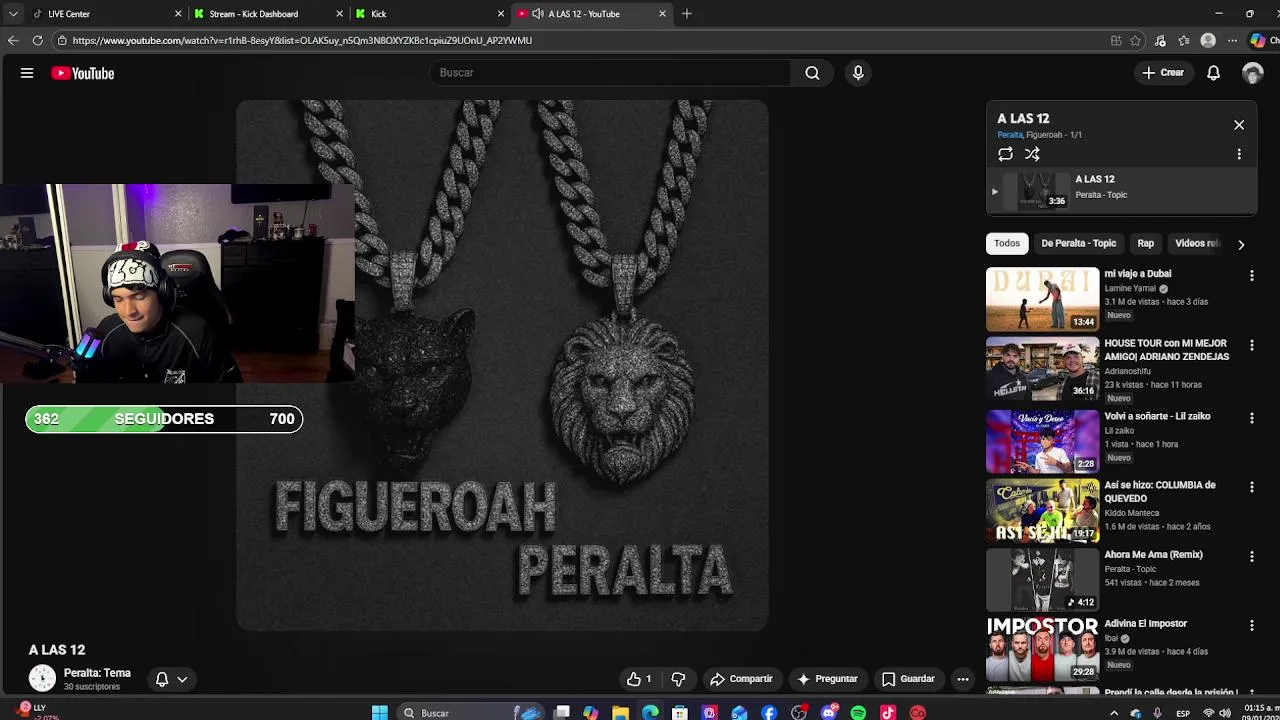Open the Crear button
The image size is (1280, 720).
click(x=1163, y=73)
